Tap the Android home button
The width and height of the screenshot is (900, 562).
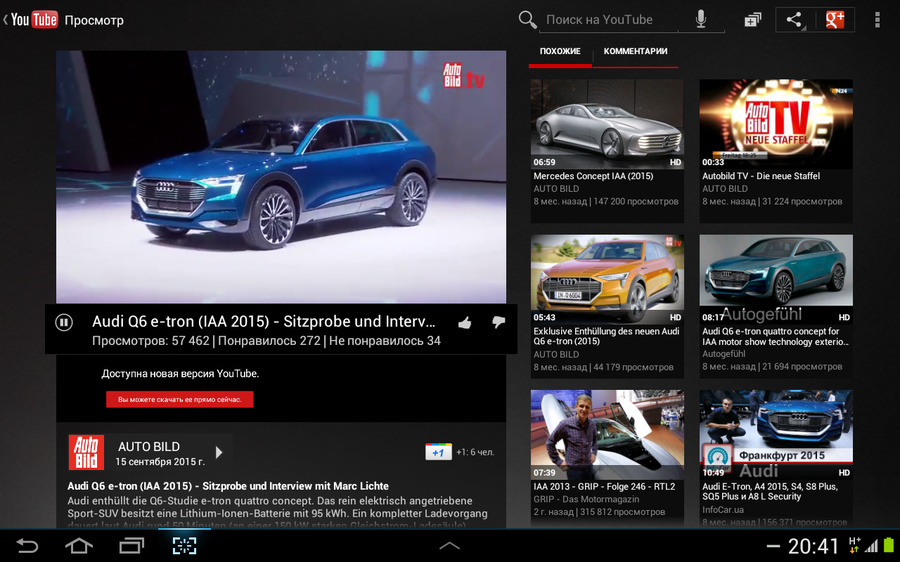79,545
